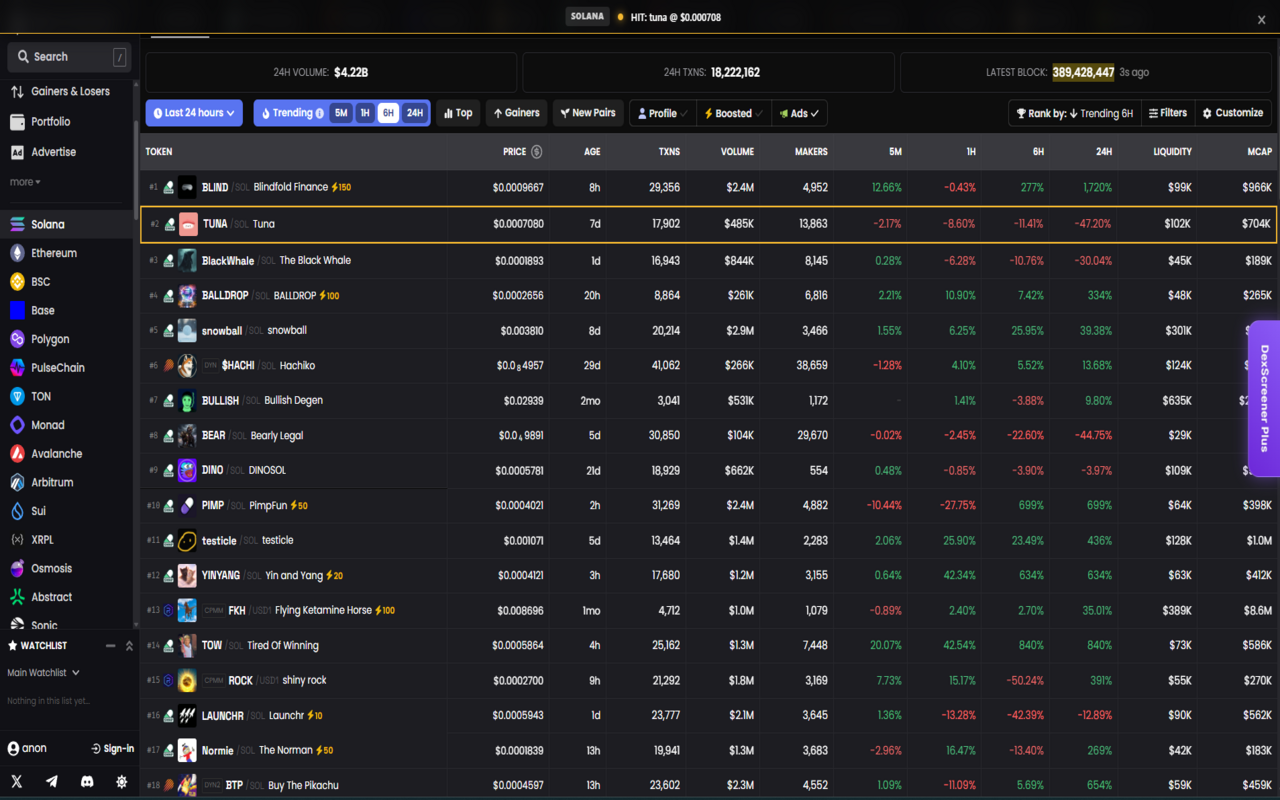The height and width of the screenshot is (800, 1280).
Task: Click the snowball token logo
Action: [x=187, y=330]
